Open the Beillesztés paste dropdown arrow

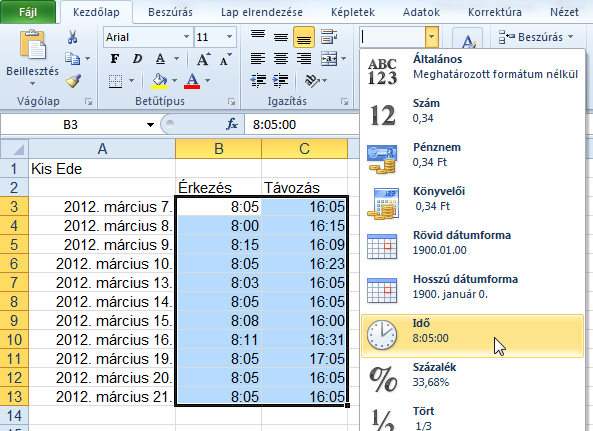point(33,84)
